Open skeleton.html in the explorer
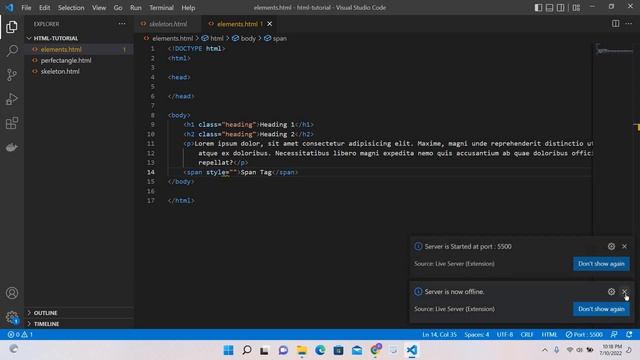640x360 pixels. click(x=79, y=71)
